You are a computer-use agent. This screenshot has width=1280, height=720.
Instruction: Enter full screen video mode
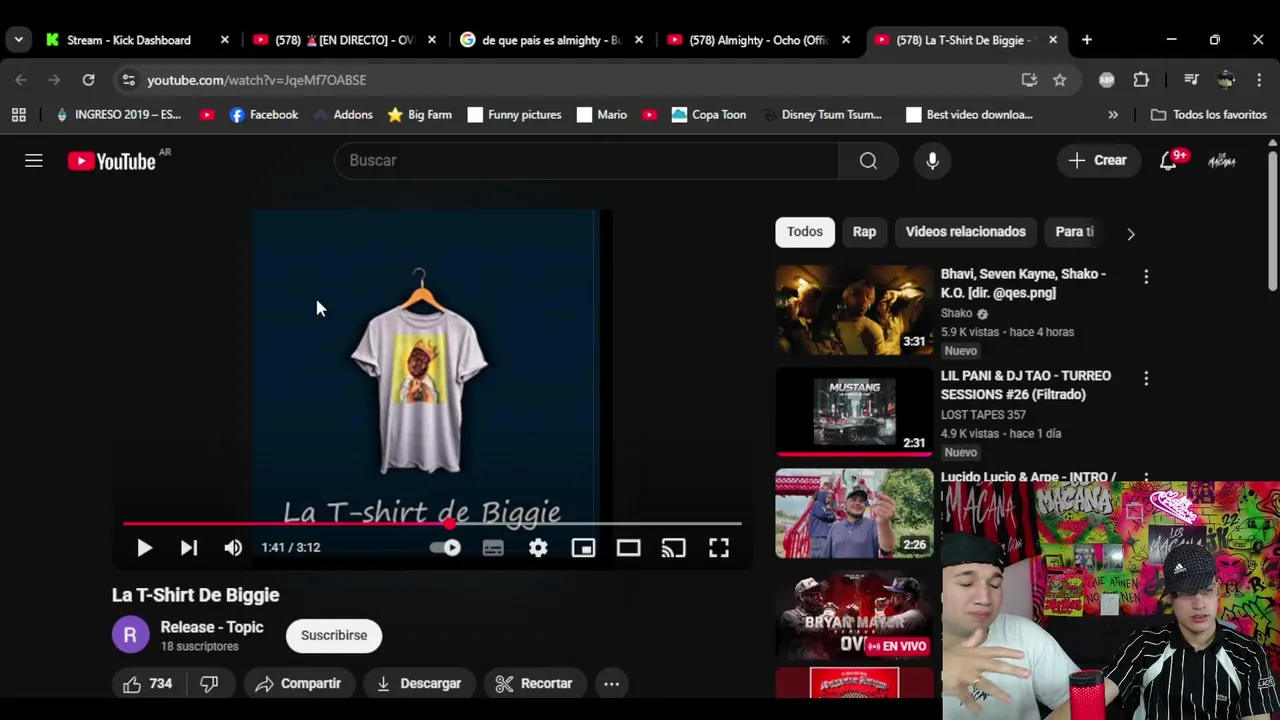pos(719,548)
